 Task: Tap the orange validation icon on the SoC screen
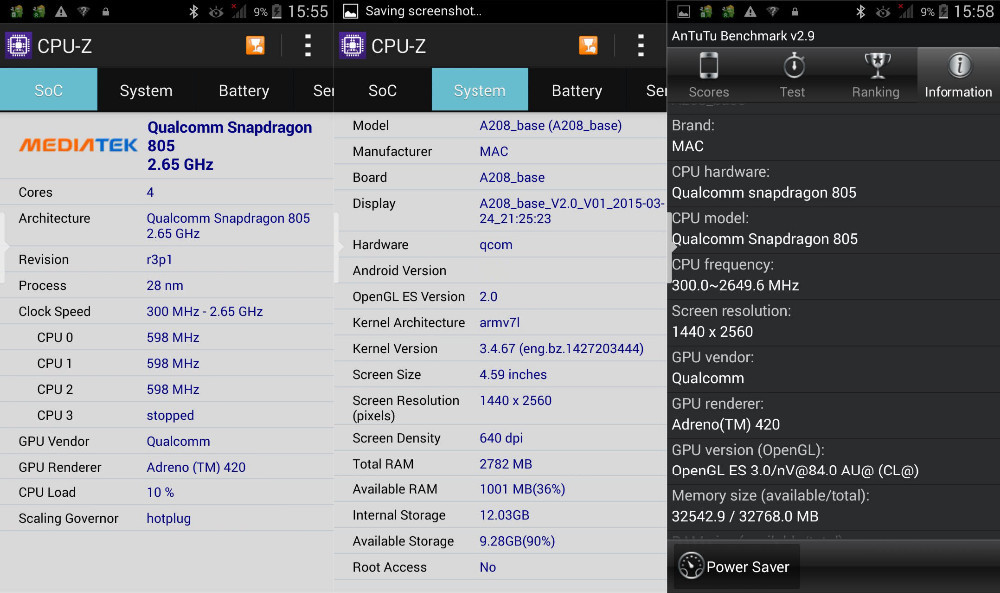[255, 46]
